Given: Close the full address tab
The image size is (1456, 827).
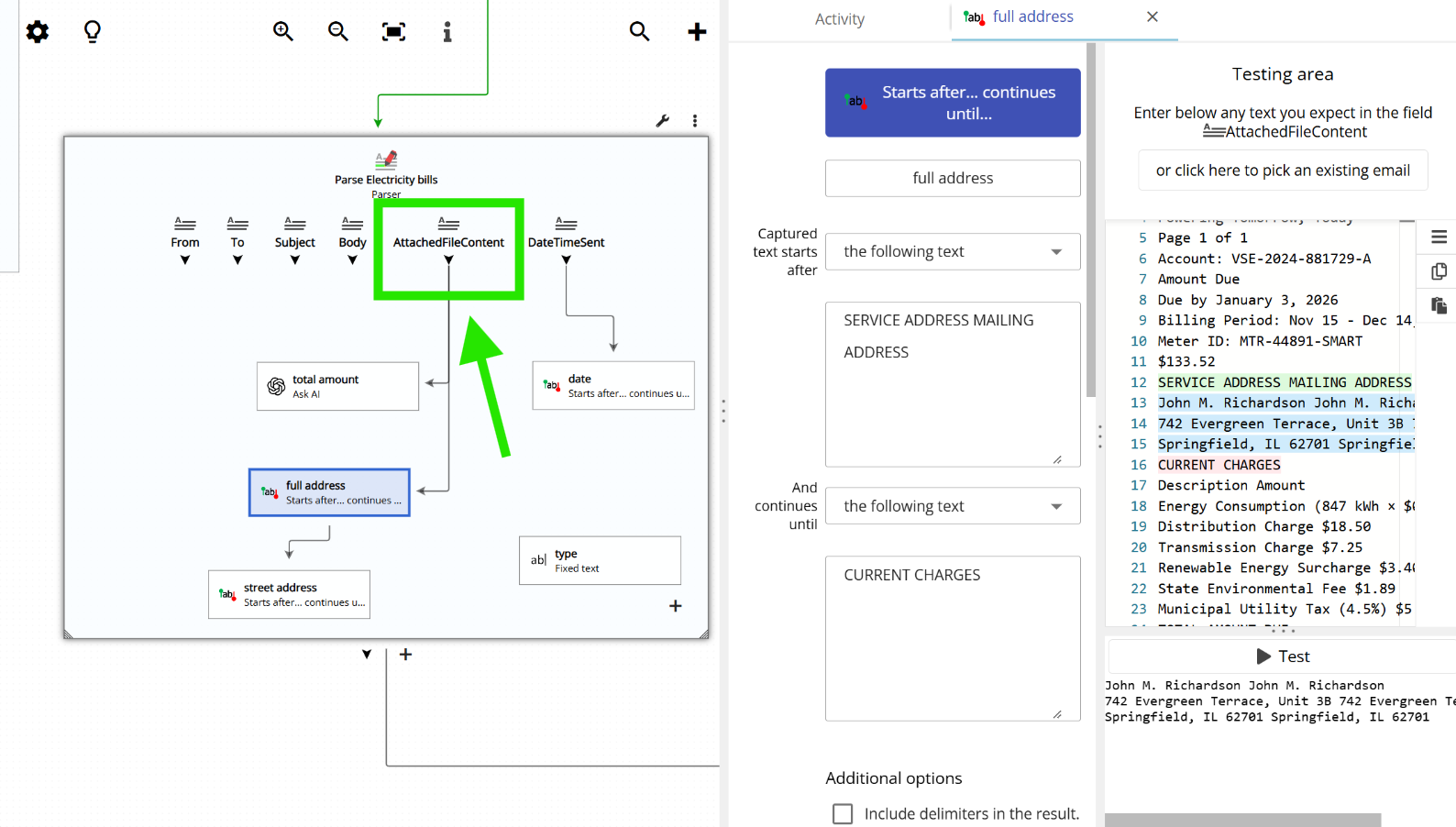Looking at the screenshot, I should click(1153, 17).
